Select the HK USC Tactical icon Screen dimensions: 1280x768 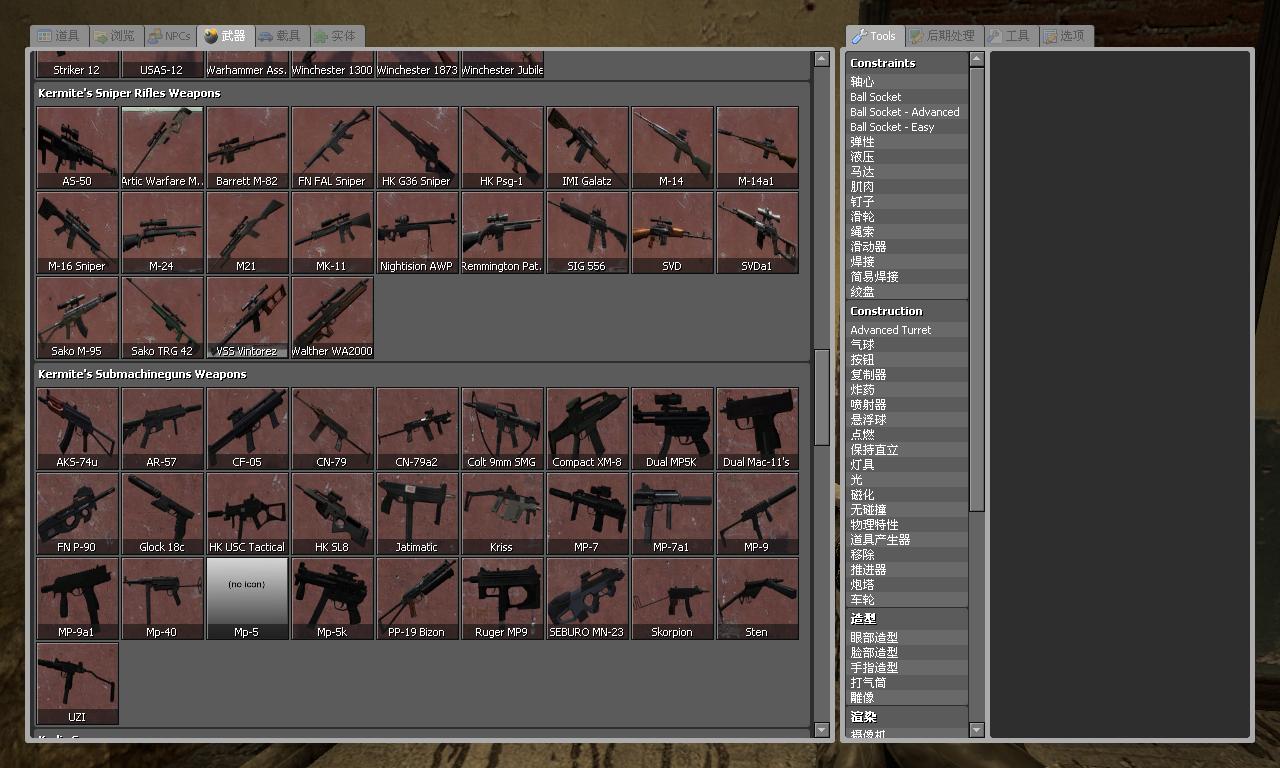[247, 514]
